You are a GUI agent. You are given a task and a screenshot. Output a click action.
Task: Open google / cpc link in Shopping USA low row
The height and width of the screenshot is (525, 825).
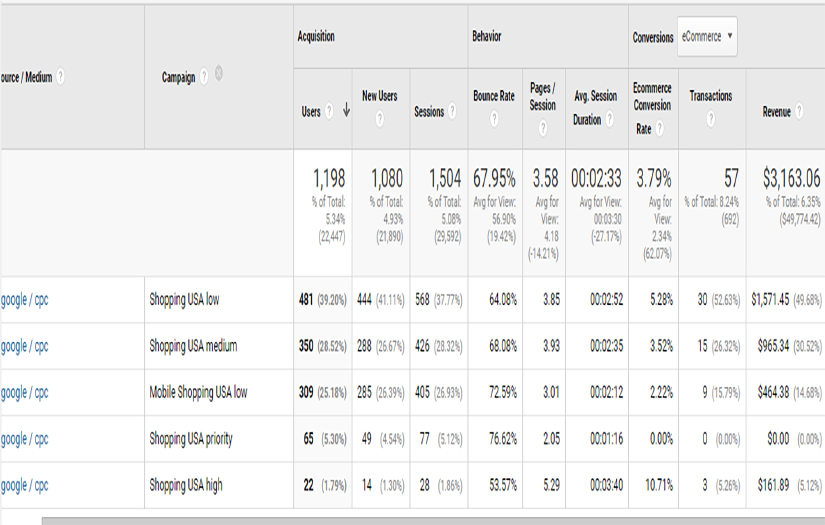[24, 300]
